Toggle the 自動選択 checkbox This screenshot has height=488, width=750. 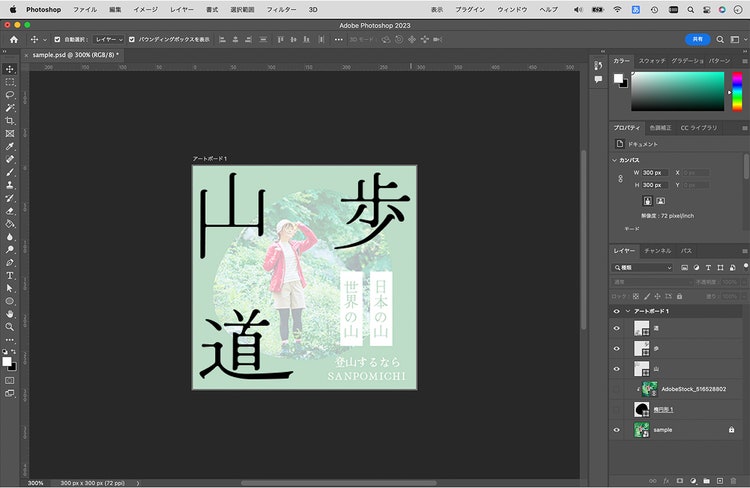click(x=57, y=40)
